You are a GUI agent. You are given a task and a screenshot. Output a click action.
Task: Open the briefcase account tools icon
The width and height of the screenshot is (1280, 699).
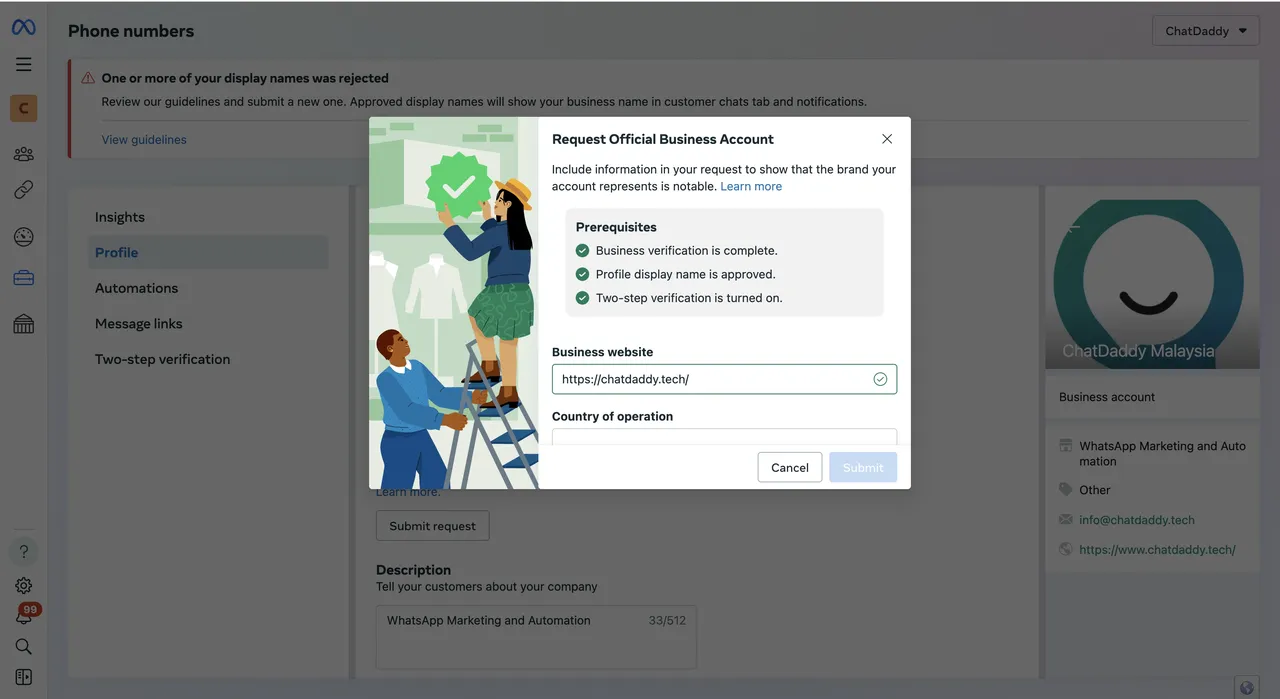coord(23,279)
